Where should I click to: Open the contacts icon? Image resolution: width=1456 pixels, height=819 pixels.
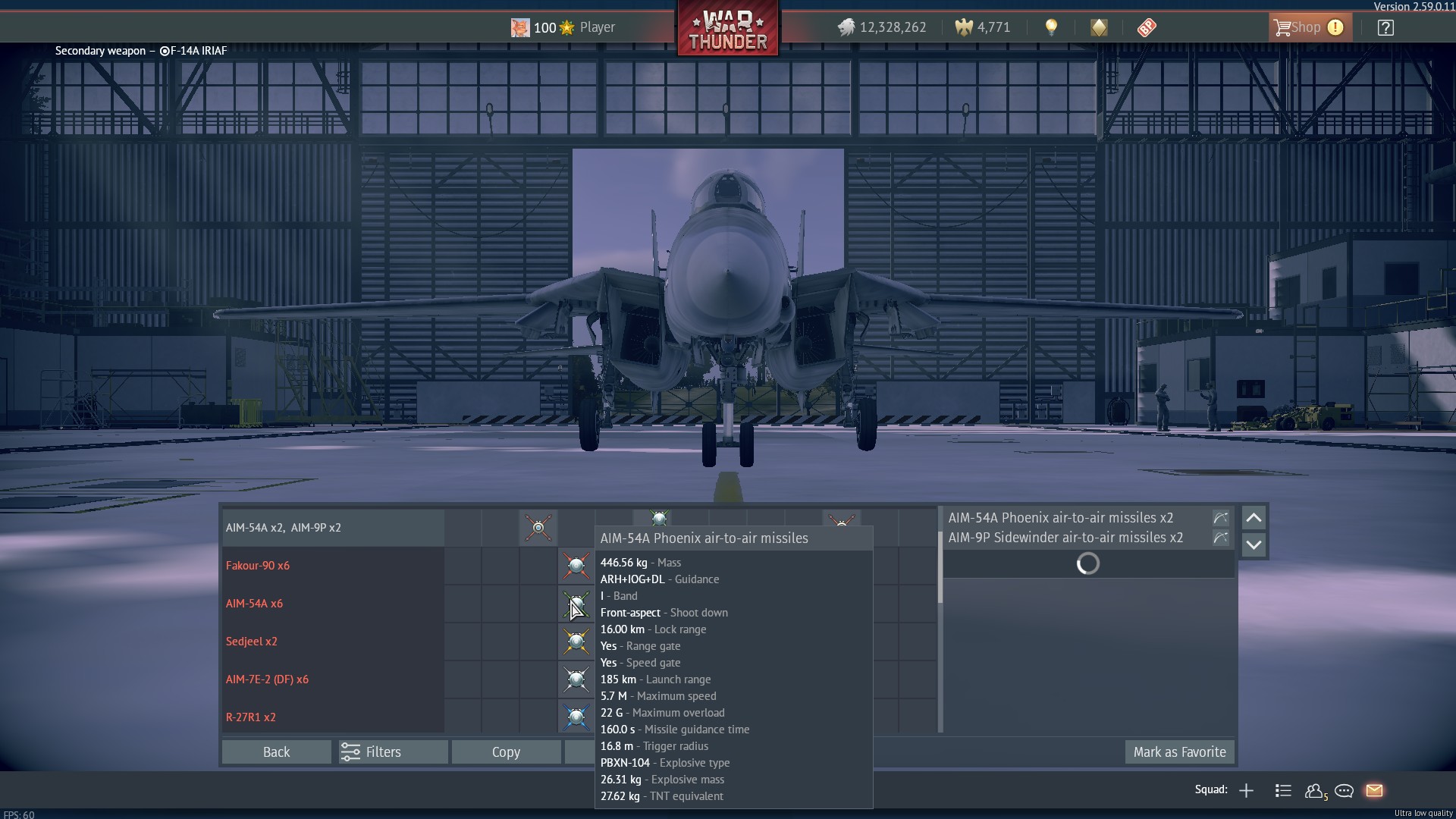[x=1315, y=791]
